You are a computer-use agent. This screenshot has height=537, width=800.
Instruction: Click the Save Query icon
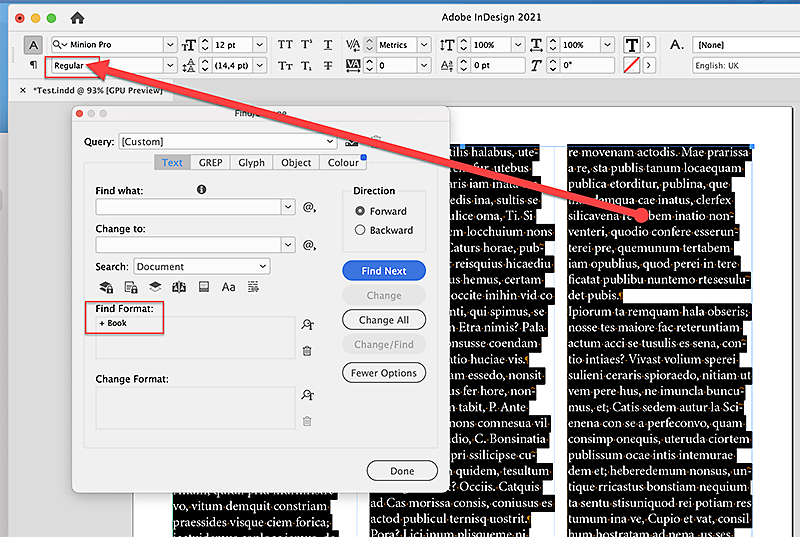[x=352, y=141]
